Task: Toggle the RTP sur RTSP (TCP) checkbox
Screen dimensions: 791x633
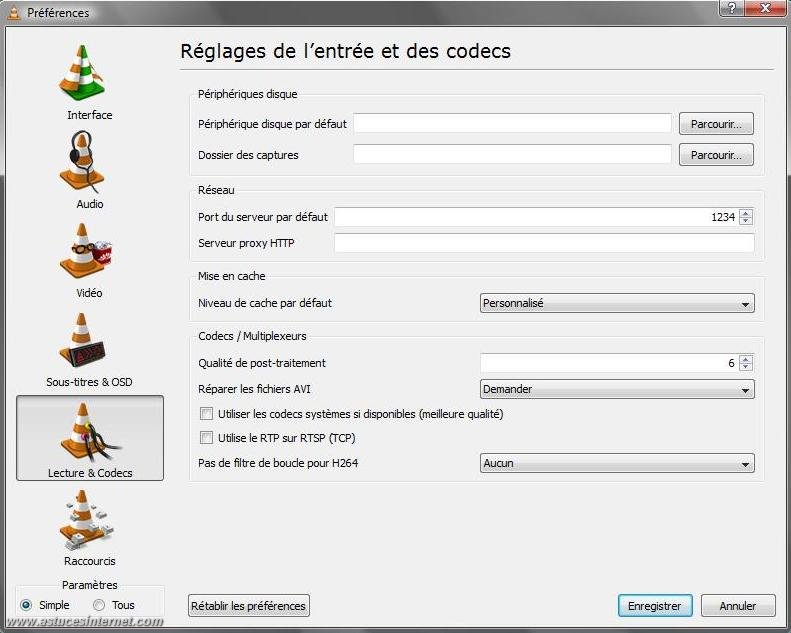Action: [x=207, y=438]
